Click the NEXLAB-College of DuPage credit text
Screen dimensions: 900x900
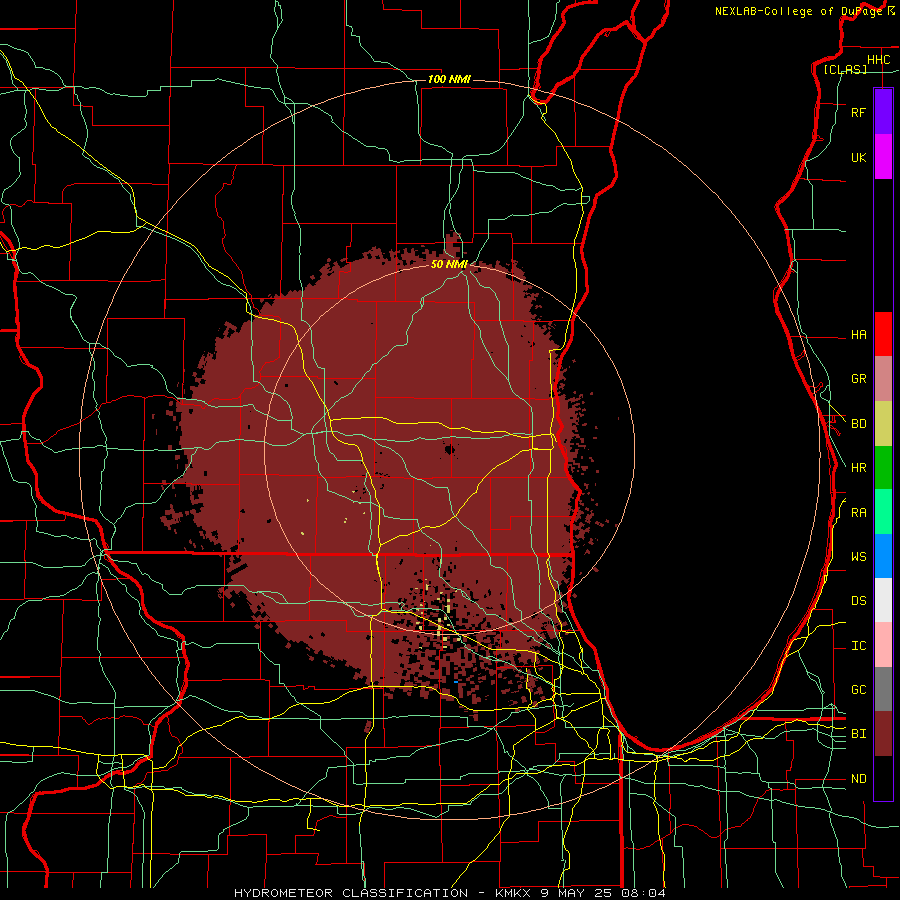800,11
